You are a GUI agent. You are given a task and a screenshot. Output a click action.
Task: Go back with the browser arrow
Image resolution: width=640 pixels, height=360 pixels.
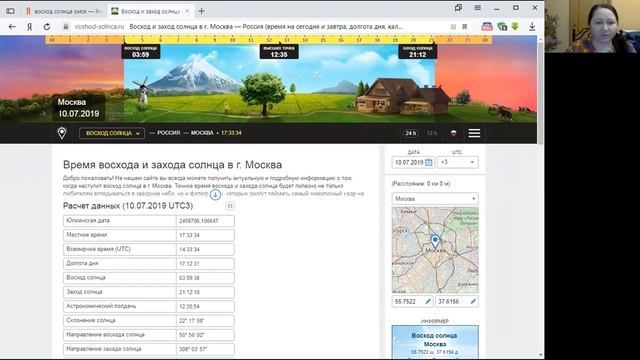12,27
